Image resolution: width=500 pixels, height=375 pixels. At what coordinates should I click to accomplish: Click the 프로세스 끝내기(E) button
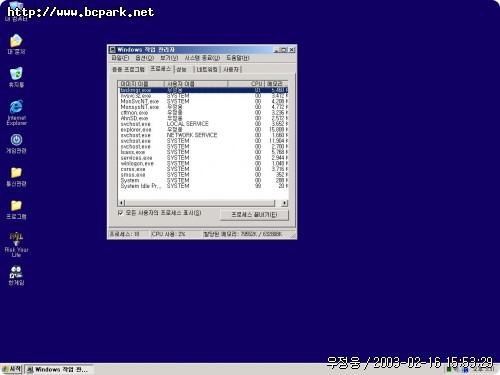coord(254,215)
